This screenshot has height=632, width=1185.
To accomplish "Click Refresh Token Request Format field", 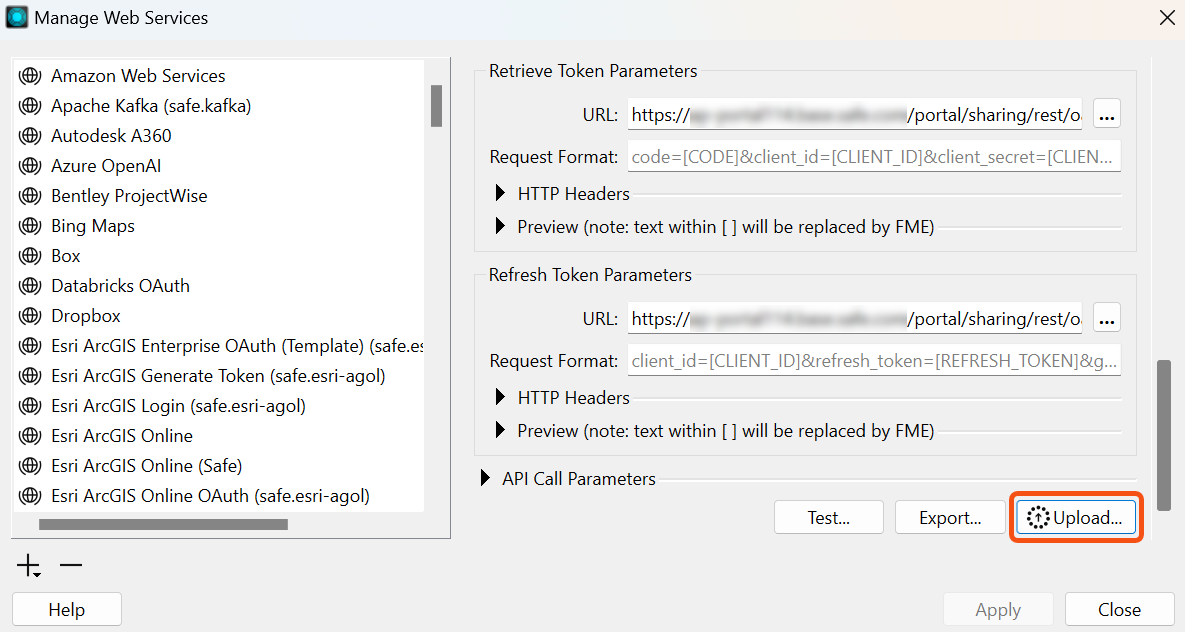I will [x=874, y=361].
